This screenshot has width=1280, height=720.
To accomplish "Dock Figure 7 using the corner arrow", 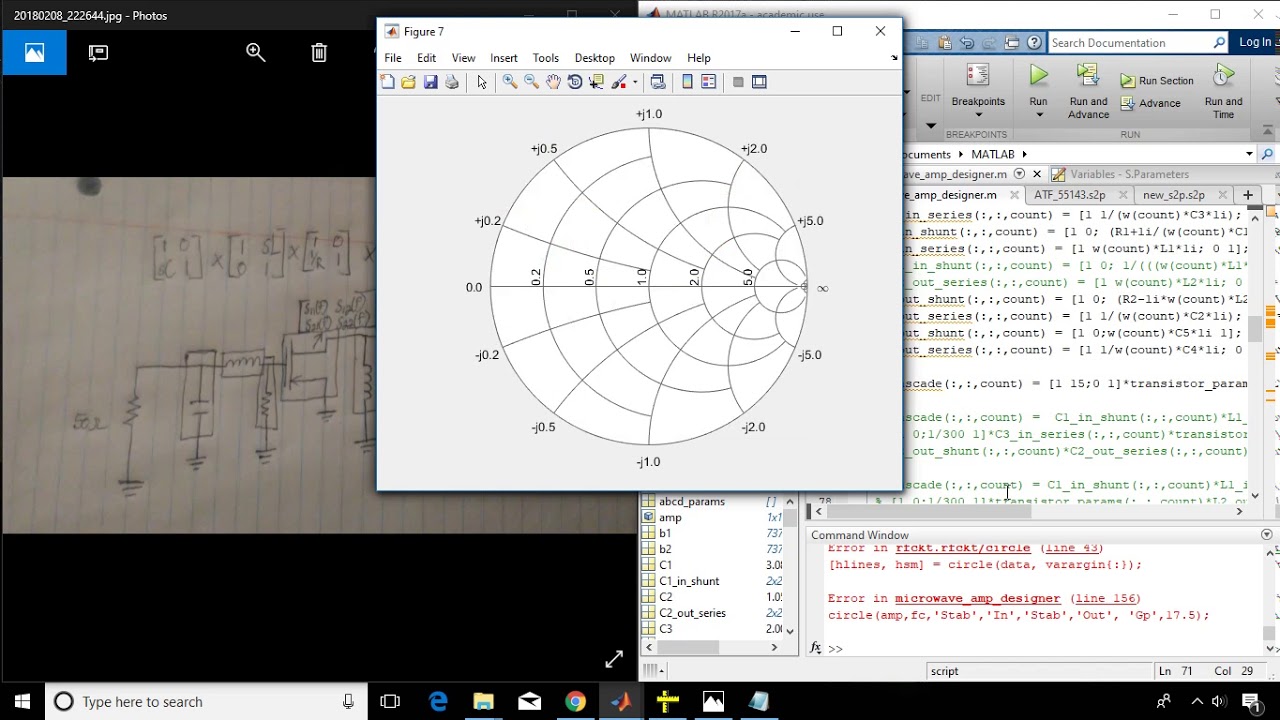I will click(894, 58).
